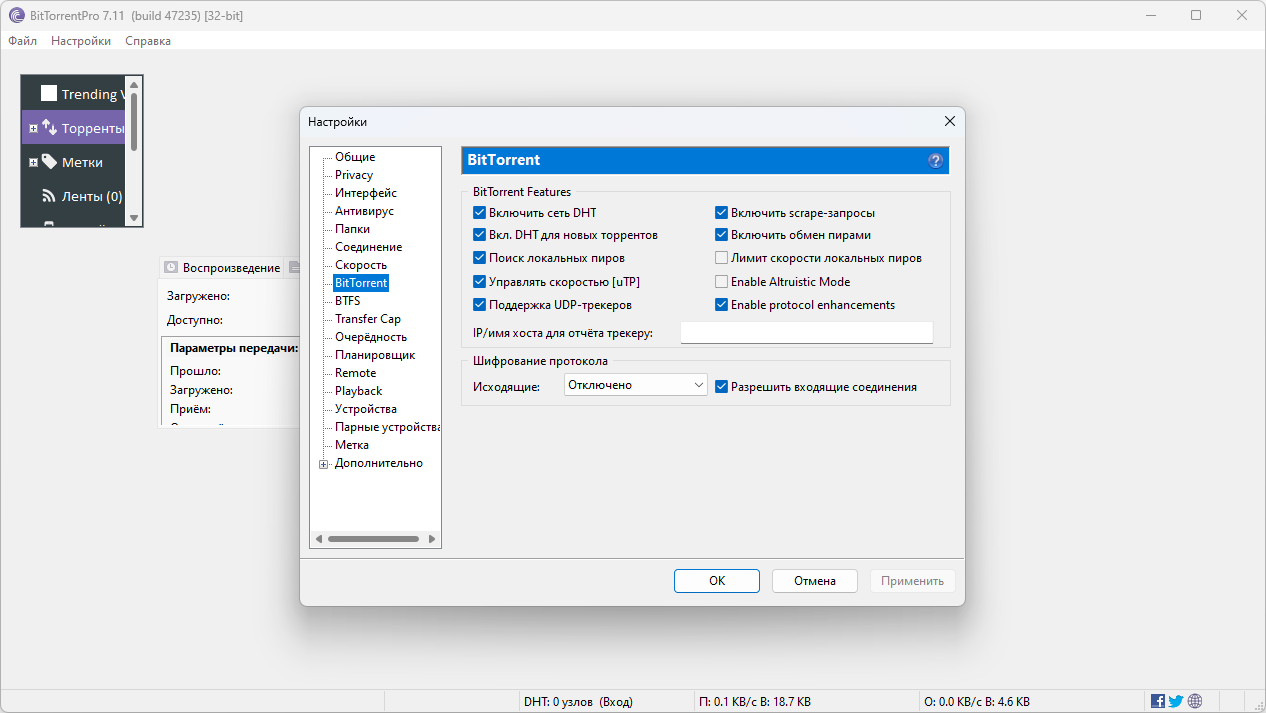This screenshot has height=713, width=1266.
Task: Click the globe network icon in status bar
Action: [1195, 701]
